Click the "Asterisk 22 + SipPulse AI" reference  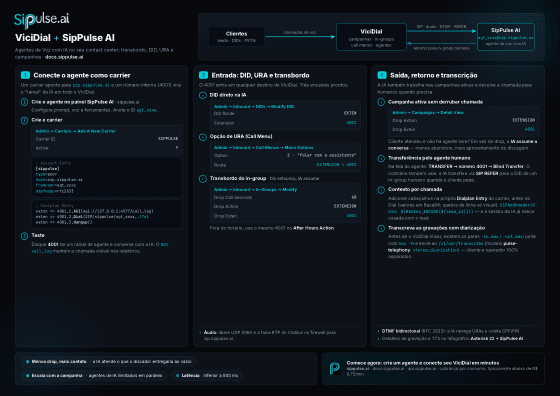(x=497, y=339)
